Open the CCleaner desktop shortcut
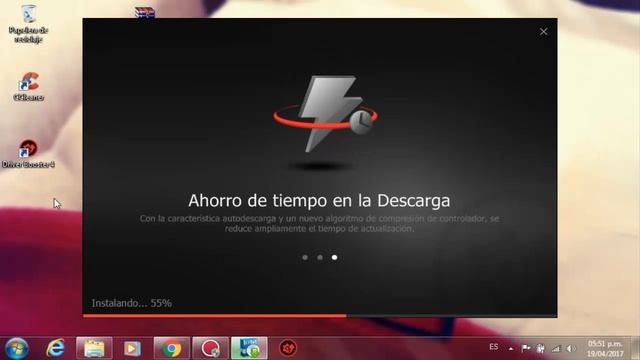 pos(28,86)
